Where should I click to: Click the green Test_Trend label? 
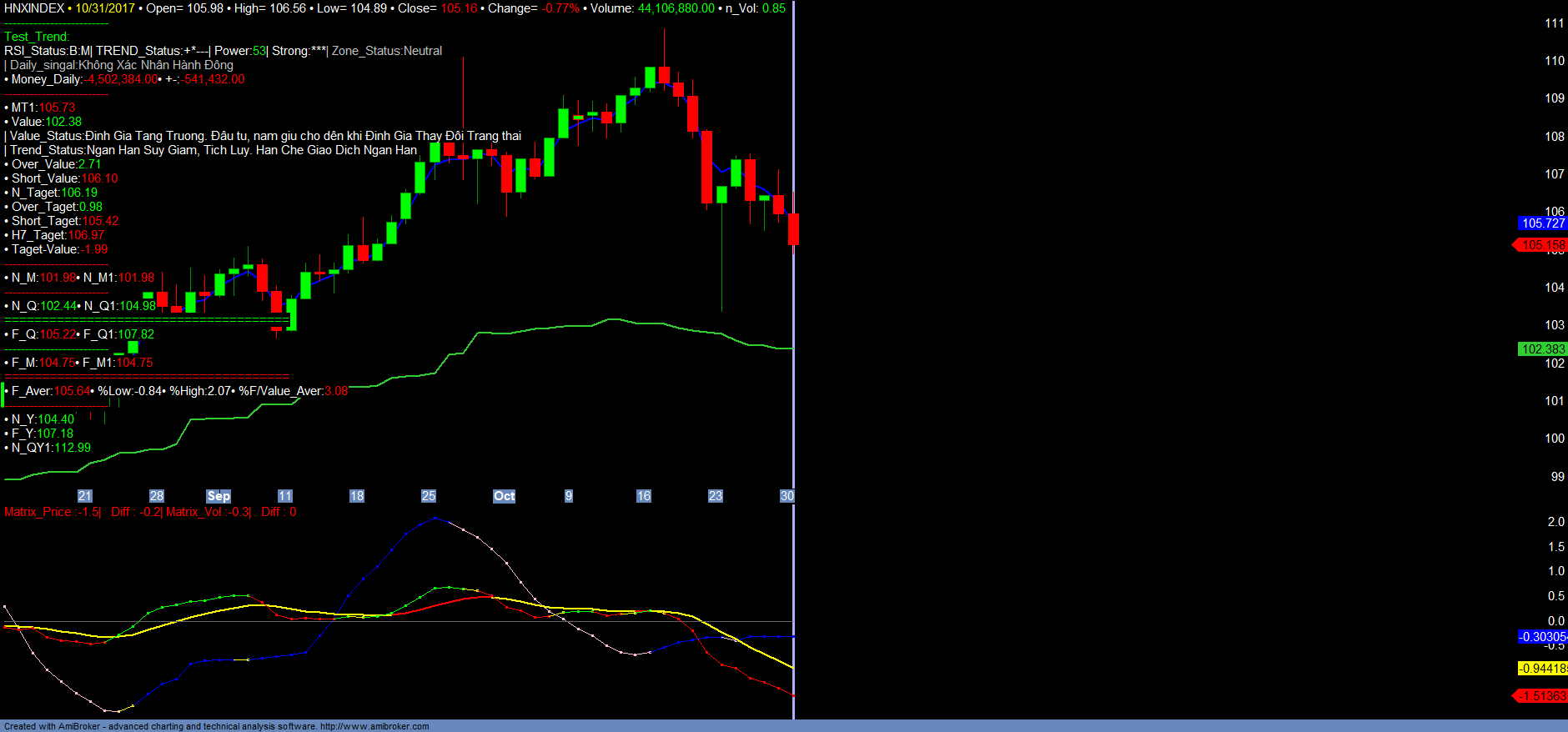coord(37,37)
